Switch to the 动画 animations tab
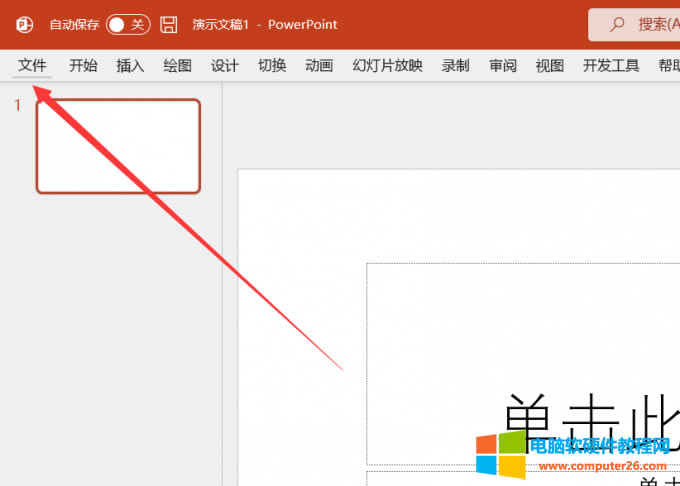Screen dimensions: 680x486 pyautogui.click(x=319, y=66)
